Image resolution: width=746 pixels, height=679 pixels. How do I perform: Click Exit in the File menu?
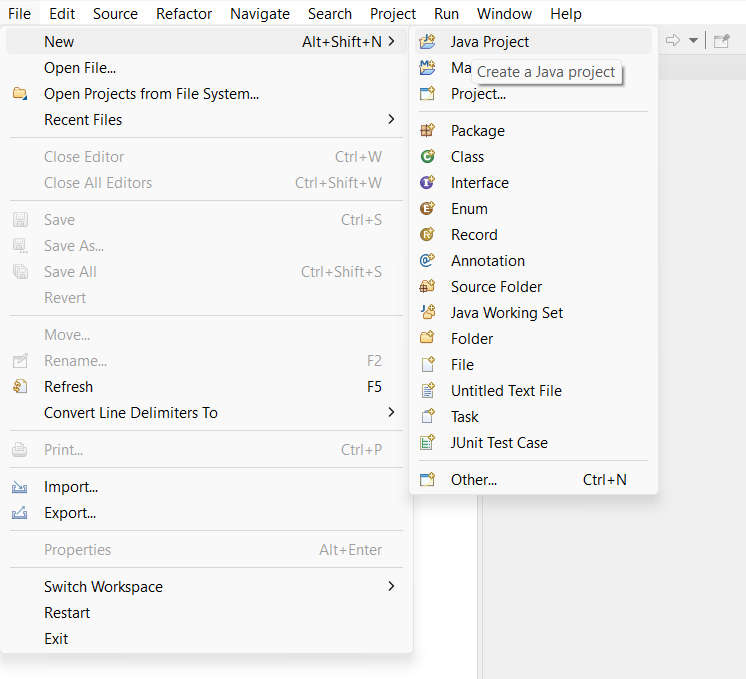(56, 639)
